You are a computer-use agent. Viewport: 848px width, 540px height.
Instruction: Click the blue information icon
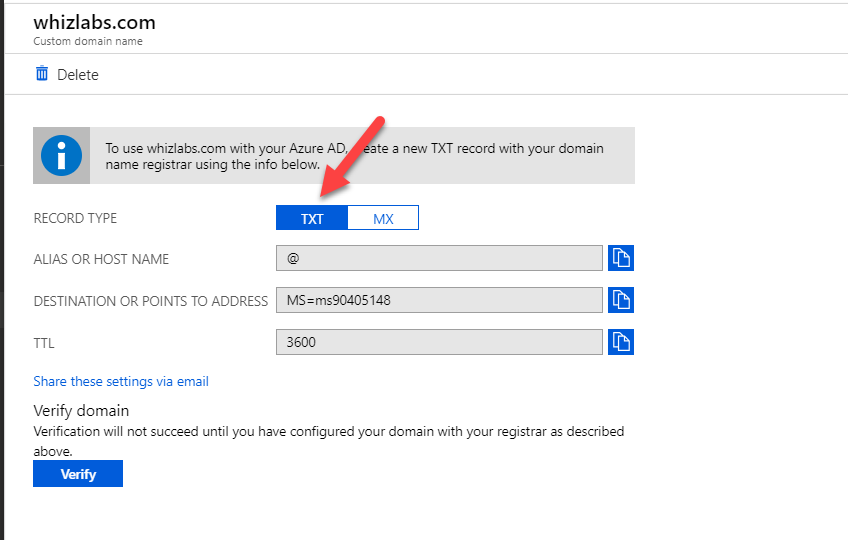pyautogui.click(x=61, y=156)
